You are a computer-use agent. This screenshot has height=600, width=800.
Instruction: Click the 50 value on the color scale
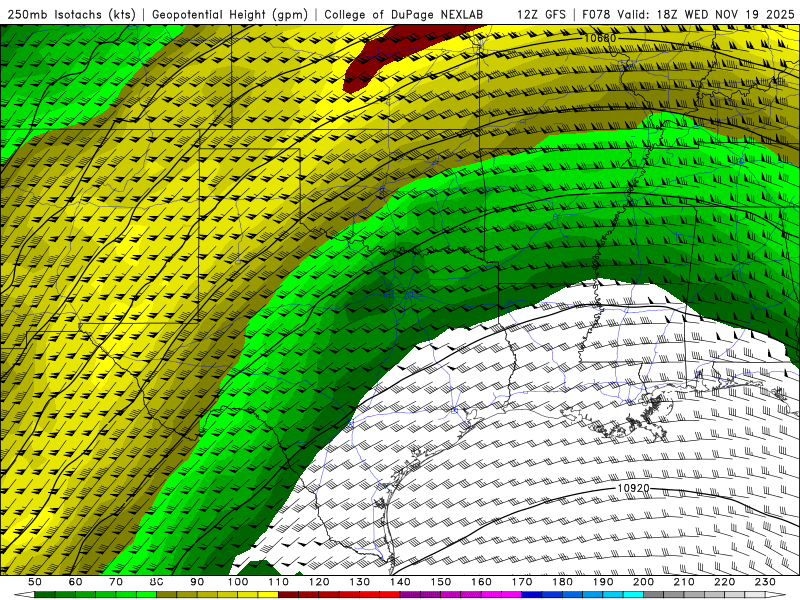[35, 582]
